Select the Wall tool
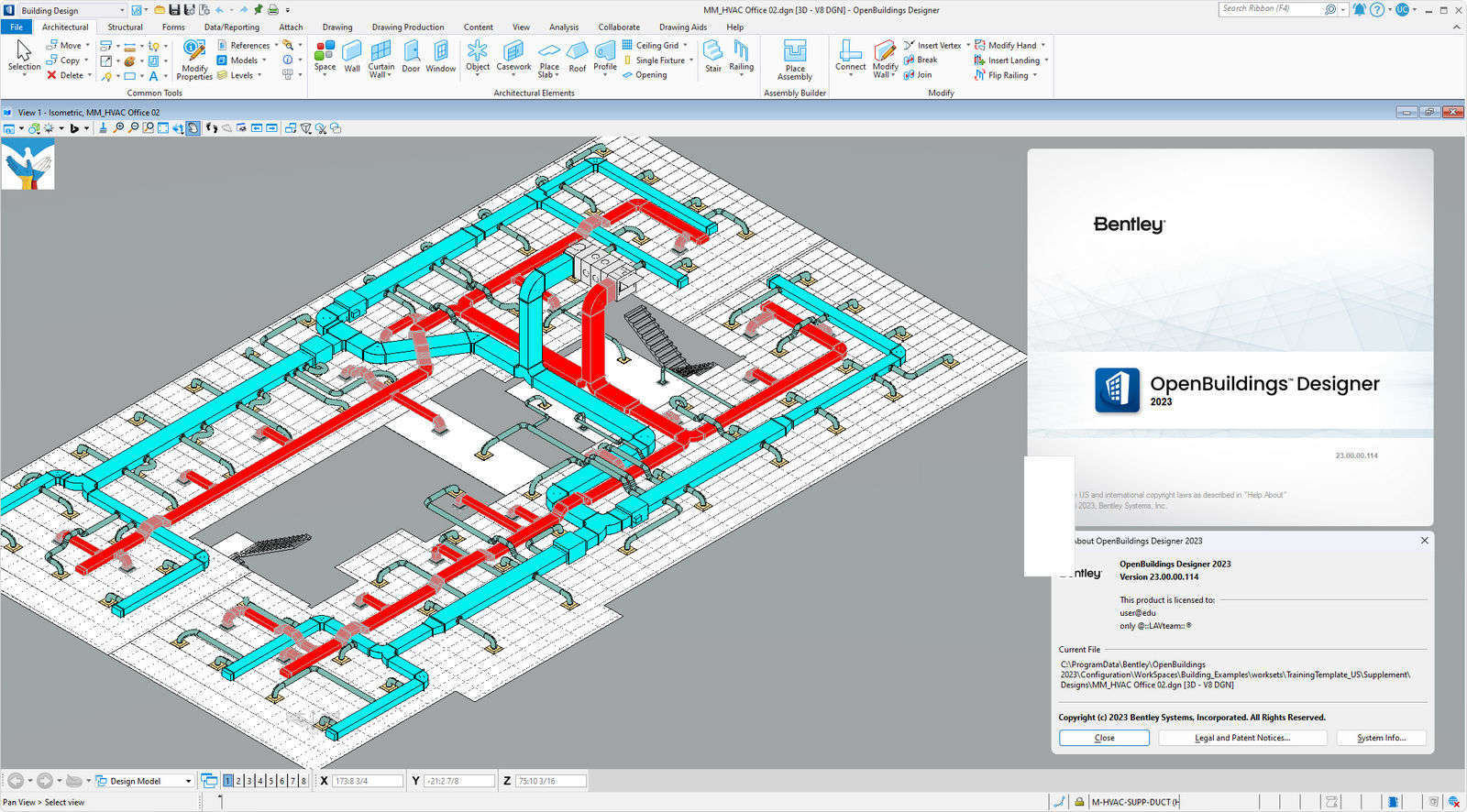Viewport: 1467px width, 812px height. [352, 57]
